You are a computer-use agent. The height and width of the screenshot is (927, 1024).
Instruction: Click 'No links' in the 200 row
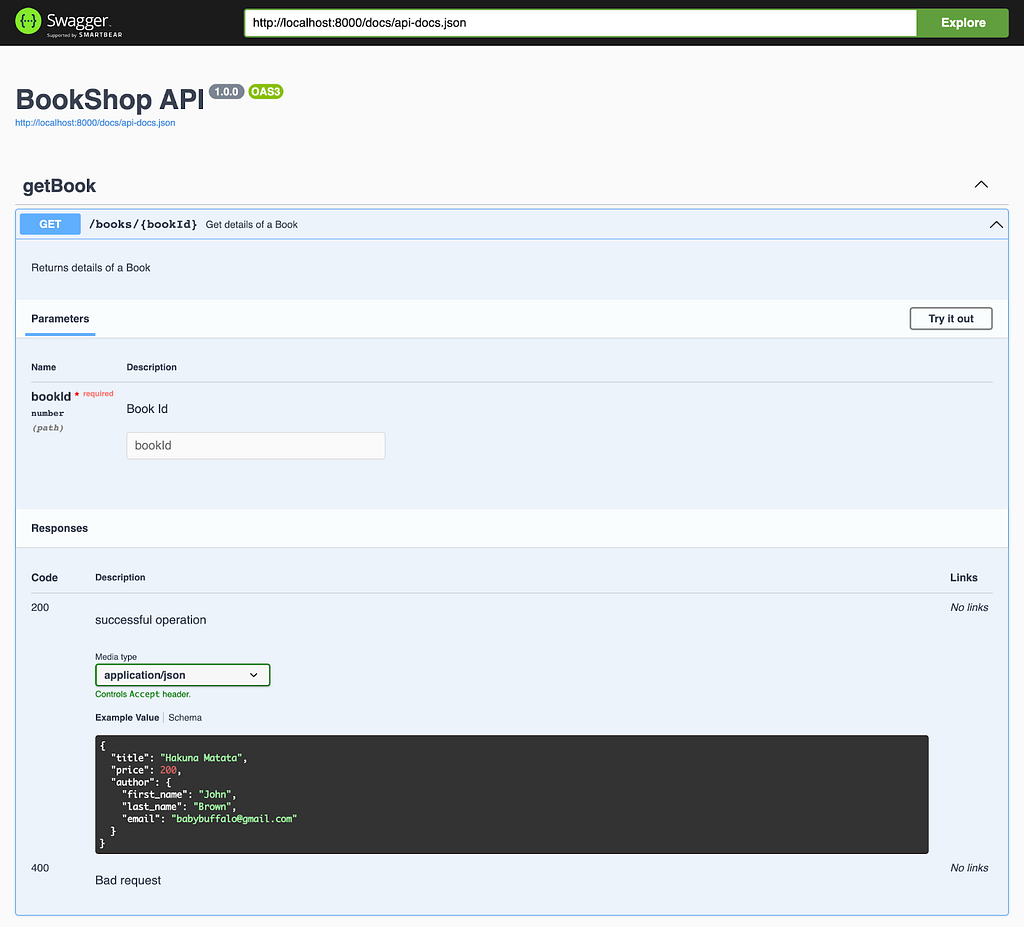[969, 608]
